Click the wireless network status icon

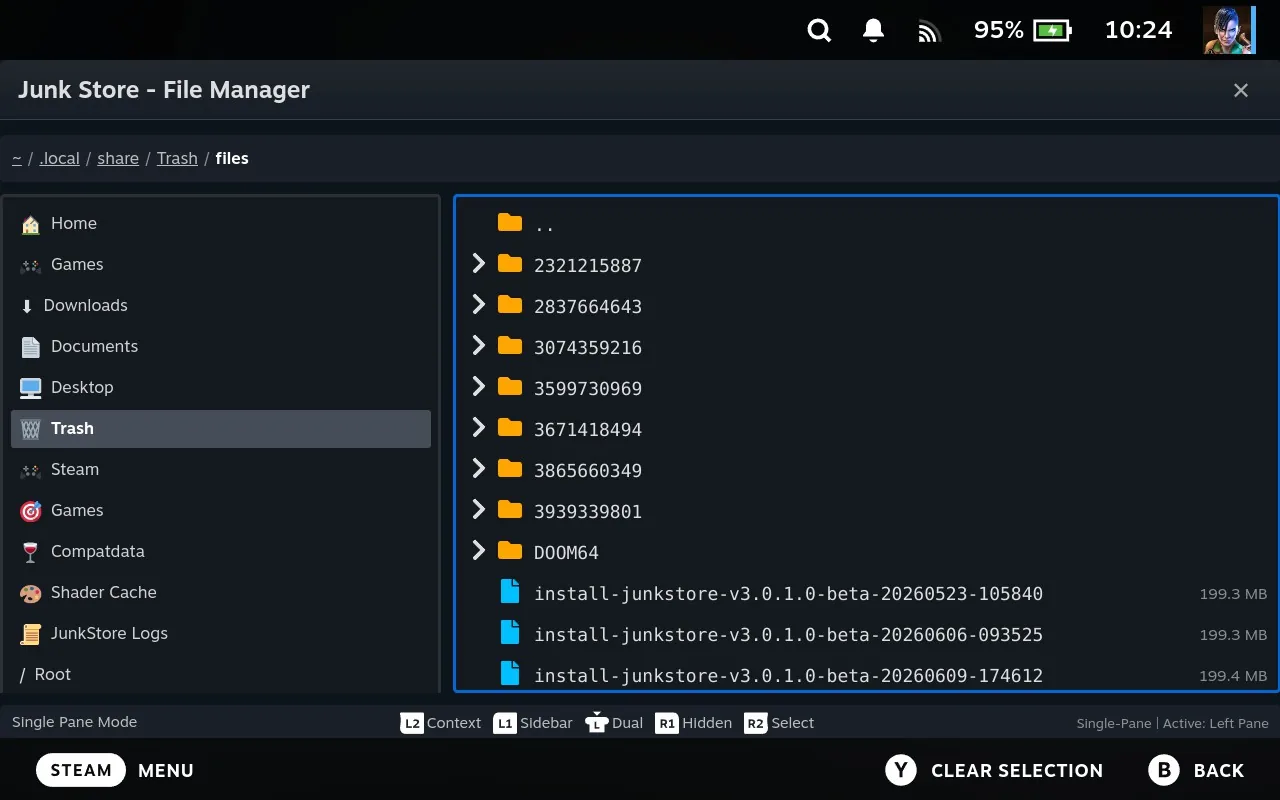tap(930, 33)
